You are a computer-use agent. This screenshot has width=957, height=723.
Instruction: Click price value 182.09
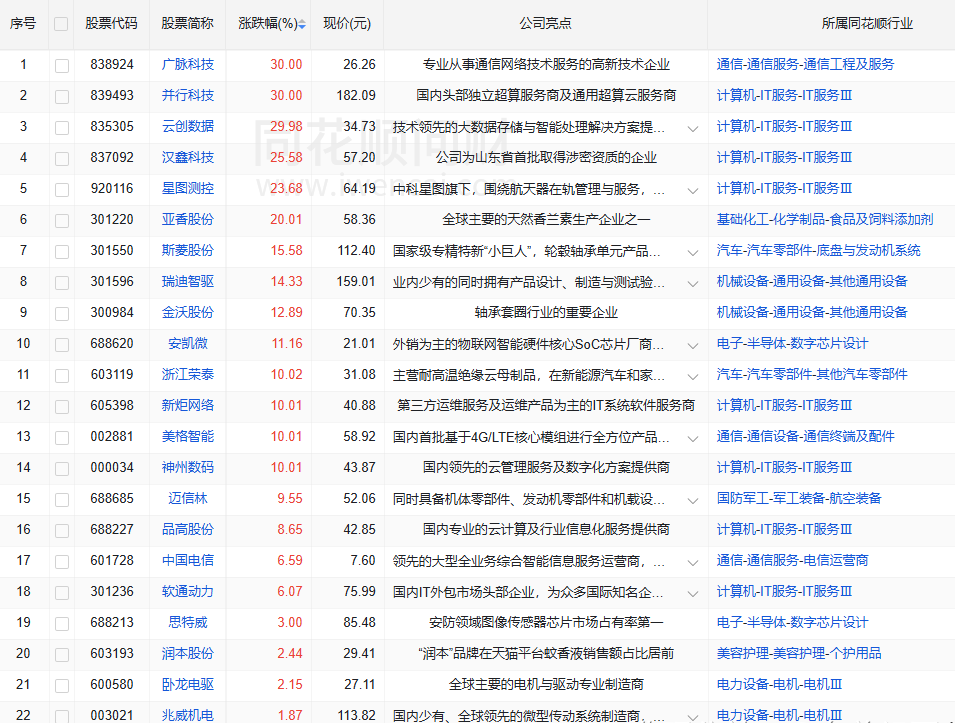356,95
